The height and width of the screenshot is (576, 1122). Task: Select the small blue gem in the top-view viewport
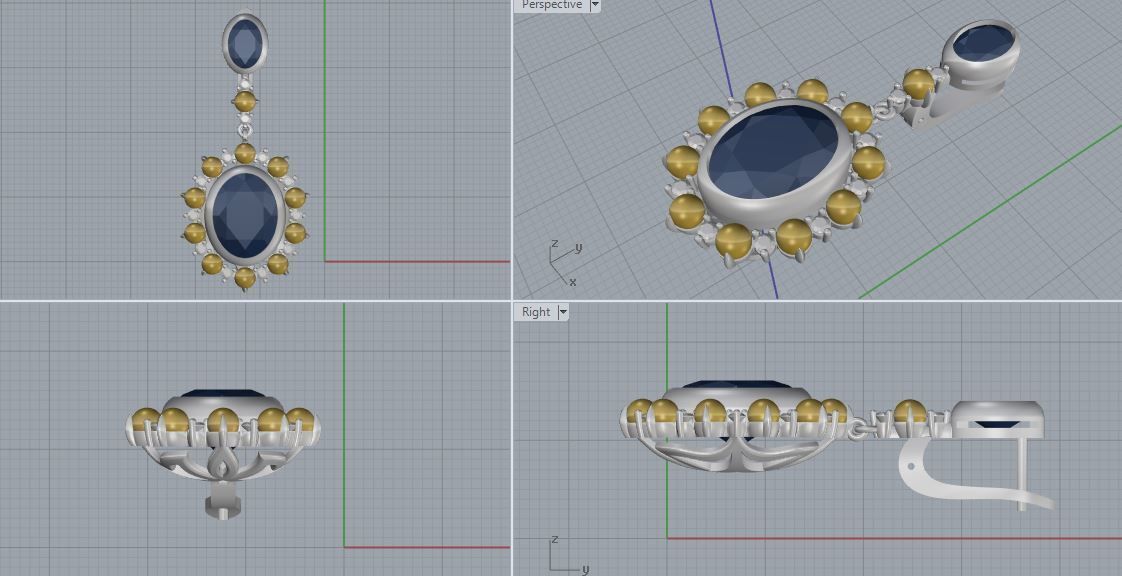pyautogui.click(x=245, y=43)
